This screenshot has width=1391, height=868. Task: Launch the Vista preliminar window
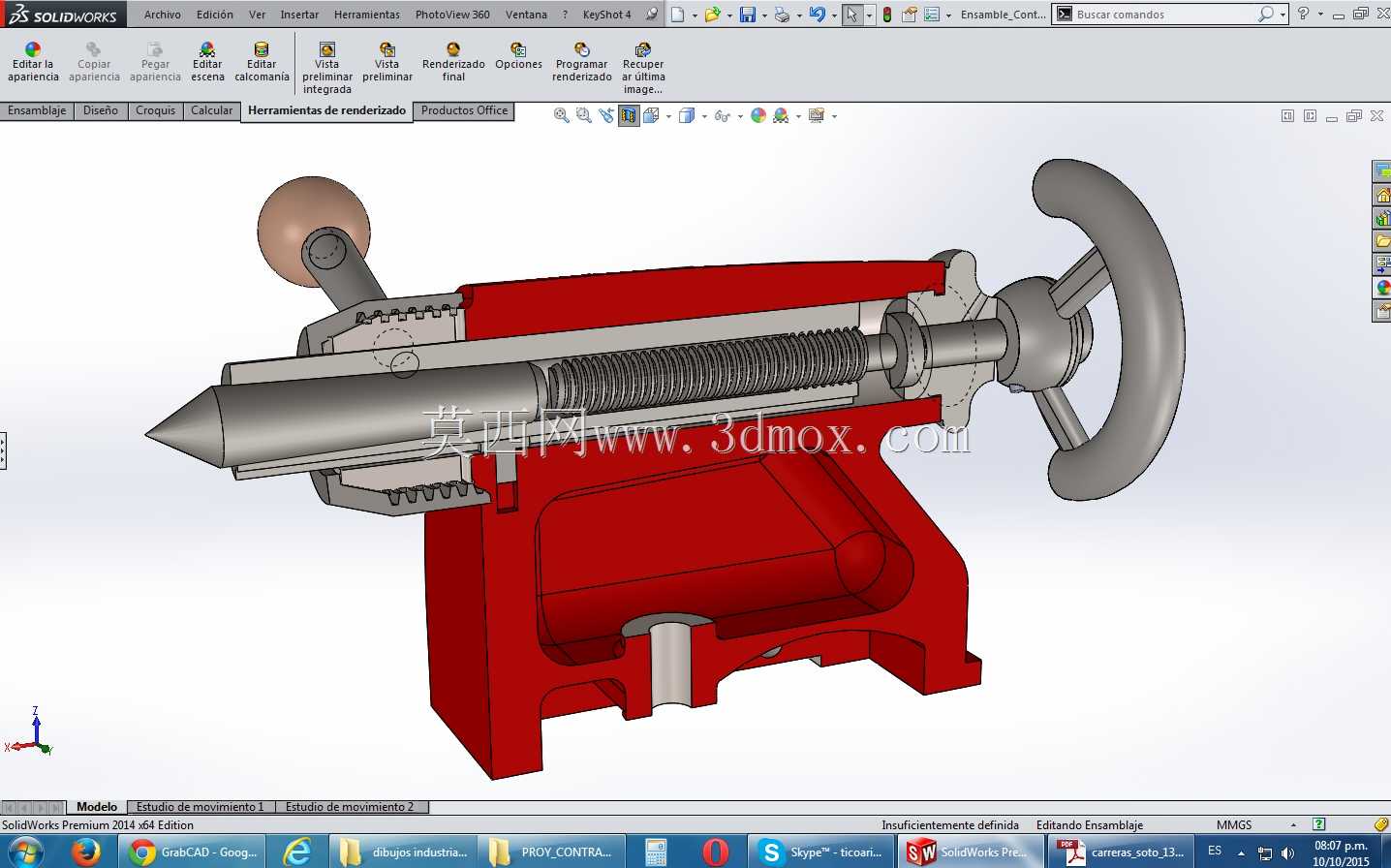387,62
